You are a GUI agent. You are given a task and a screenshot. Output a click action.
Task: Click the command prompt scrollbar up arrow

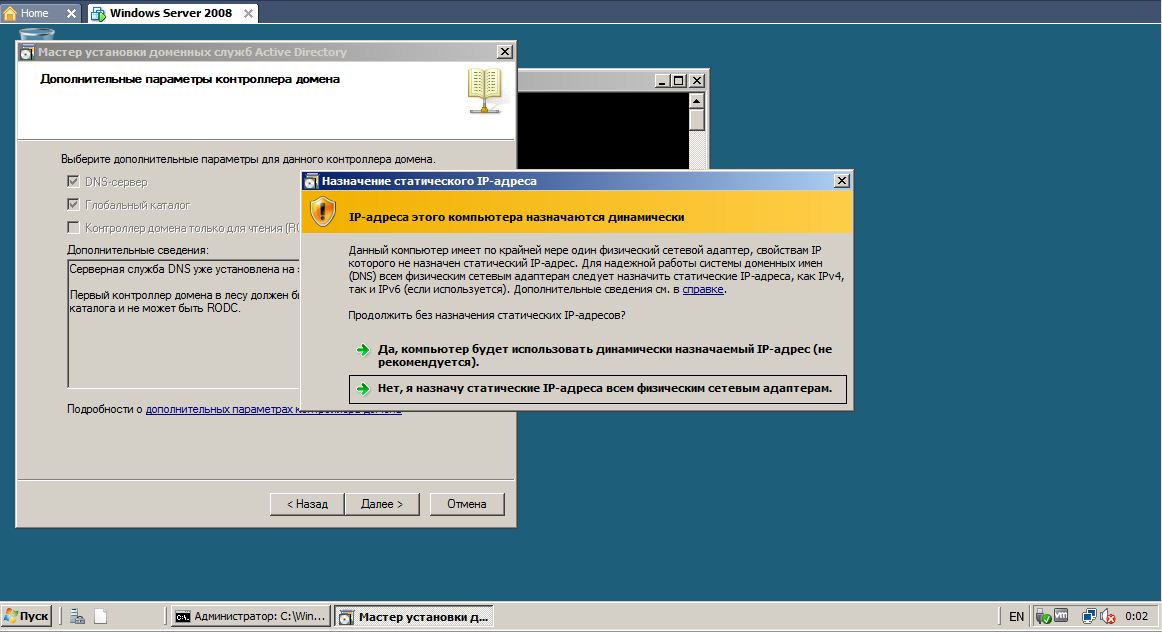tap(696, 100)
